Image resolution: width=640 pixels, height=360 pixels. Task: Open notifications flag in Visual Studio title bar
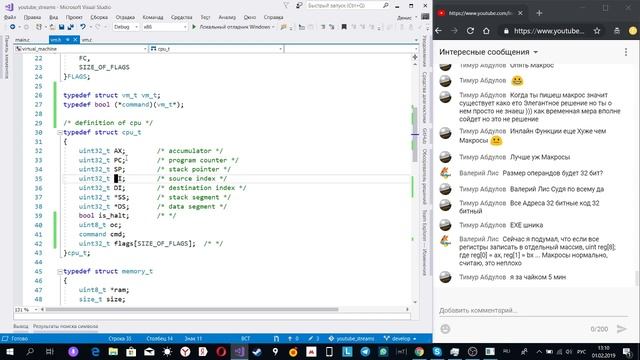point(286,5)
